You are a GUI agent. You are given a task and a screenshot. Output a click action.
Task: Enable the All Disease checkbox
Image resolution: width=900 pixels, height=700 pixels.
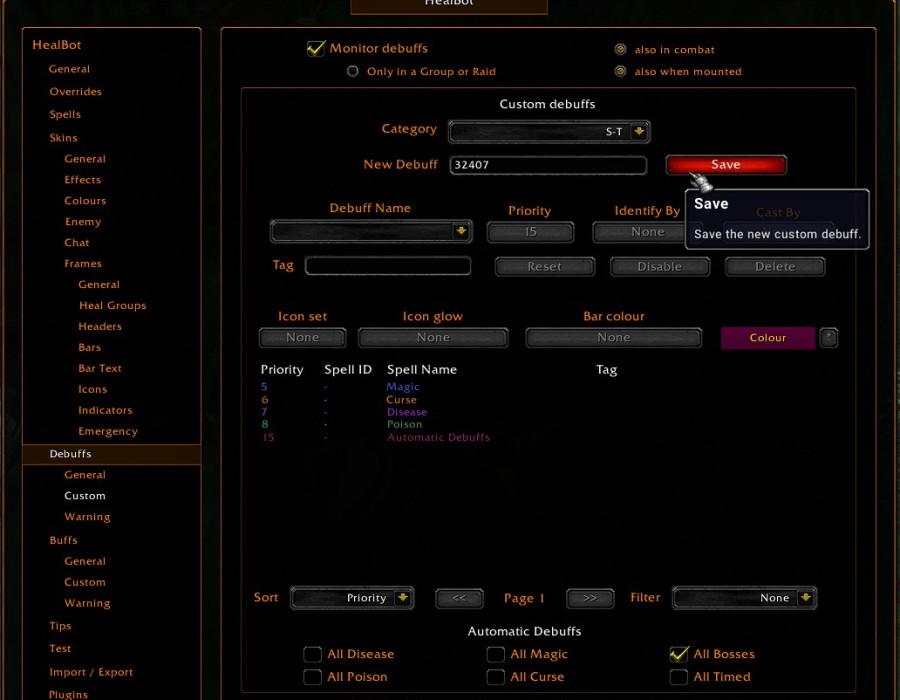tap(312, 654)
